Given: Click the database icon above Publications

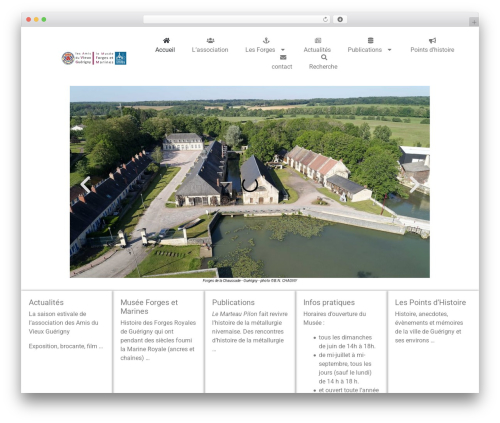Looking at the screenshot, I should coord(370,40).
